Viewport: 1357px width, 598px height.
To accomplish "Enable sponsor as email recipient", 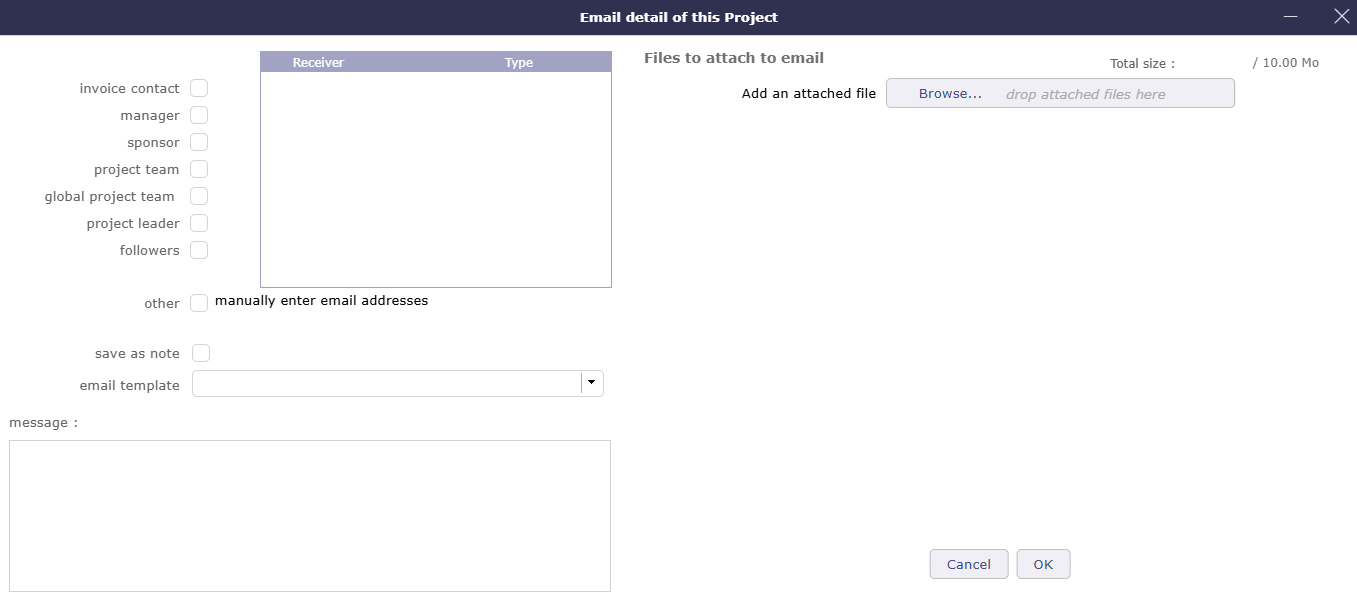I will click(x=199, y=142).
